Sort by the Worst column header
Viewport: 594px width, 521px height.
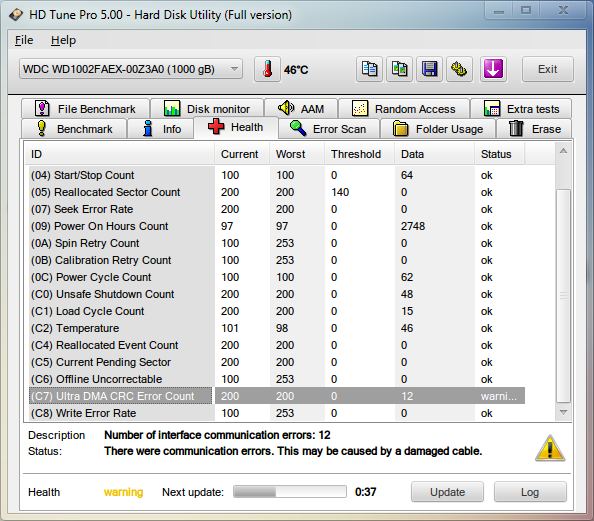tap(297, 154)
